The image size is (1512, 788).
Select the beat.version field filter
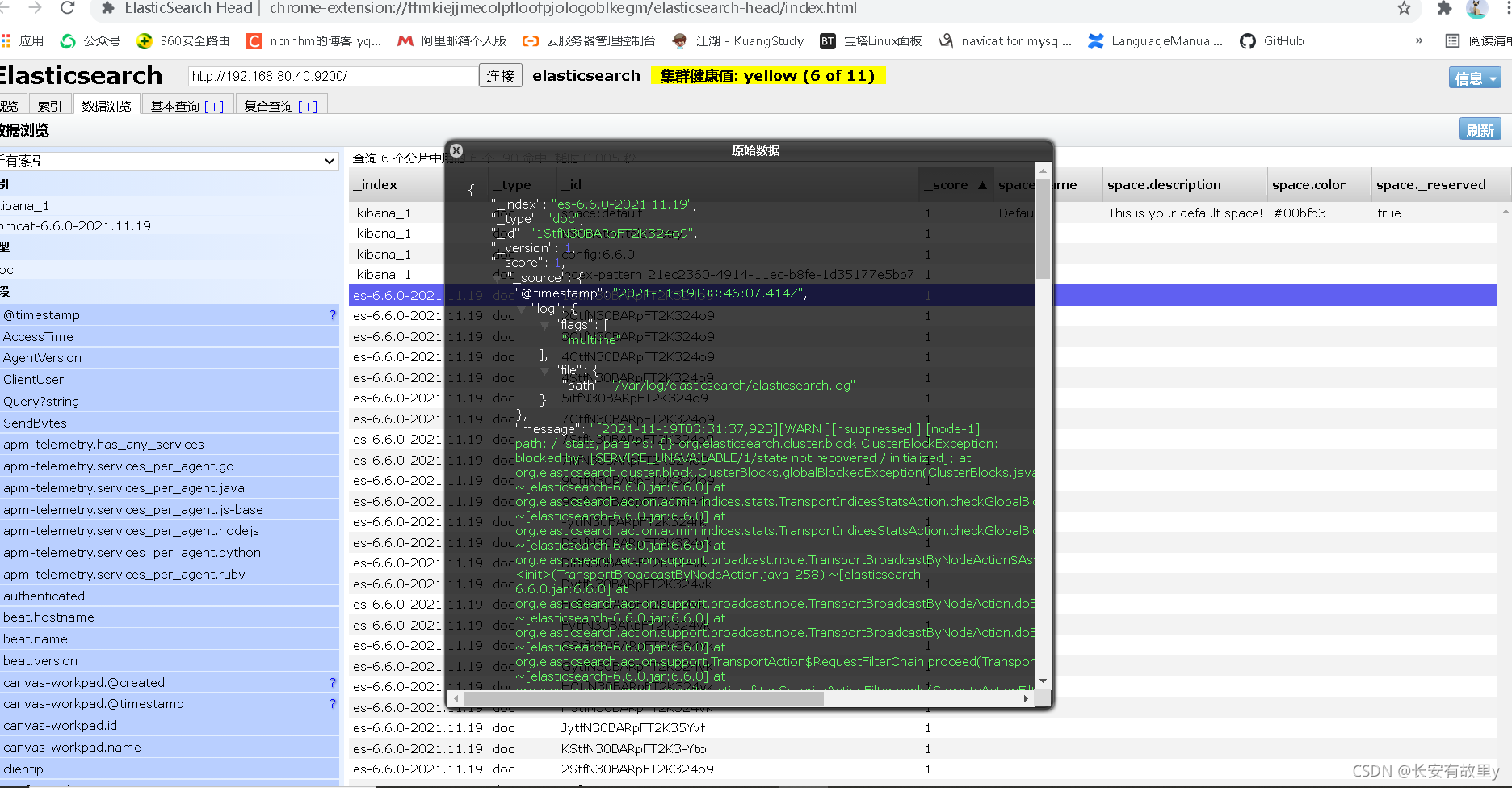[x=168, y=661]
